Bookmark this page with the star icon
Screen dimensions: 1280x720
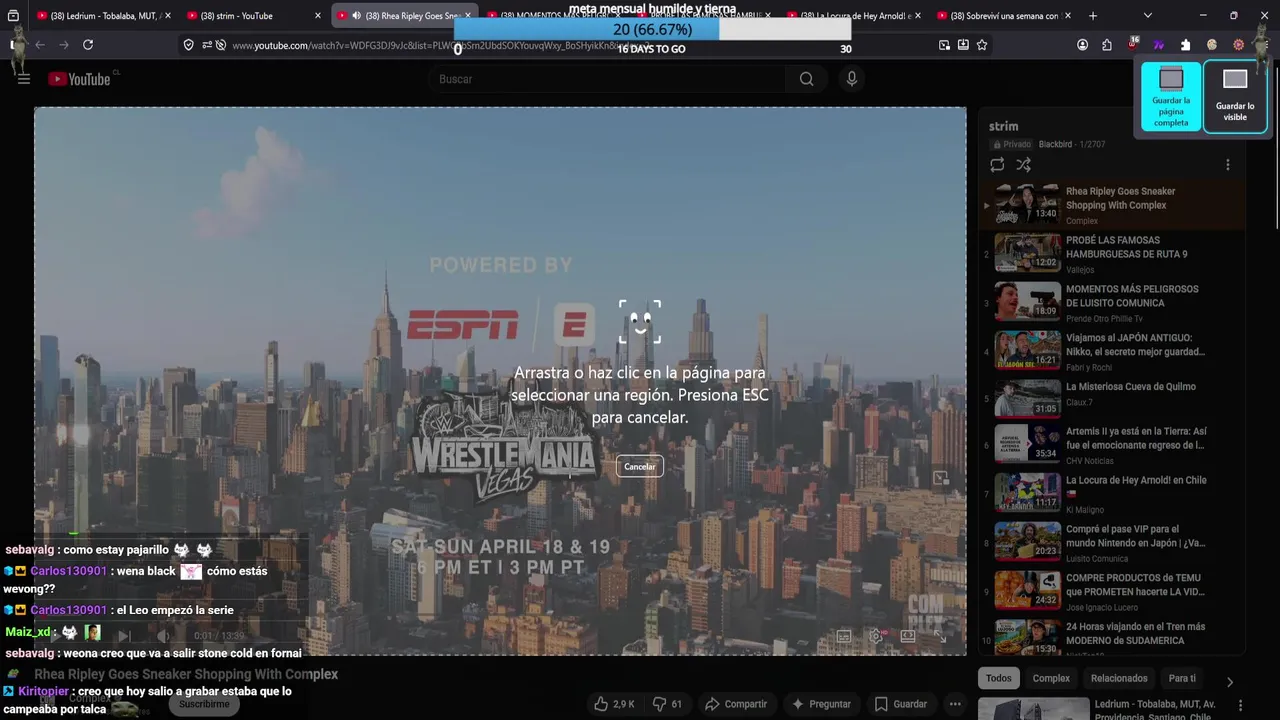click(982, 45)
